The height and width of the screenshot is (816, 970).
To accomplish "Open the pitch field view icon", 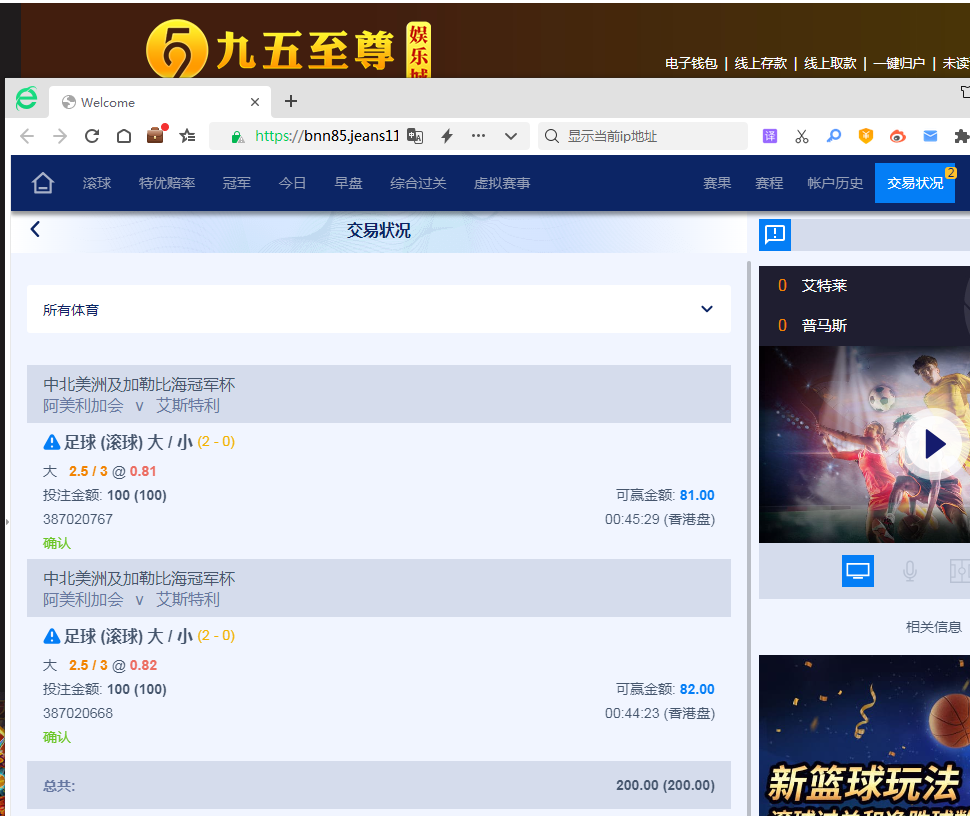I will [x=959, y=571].
